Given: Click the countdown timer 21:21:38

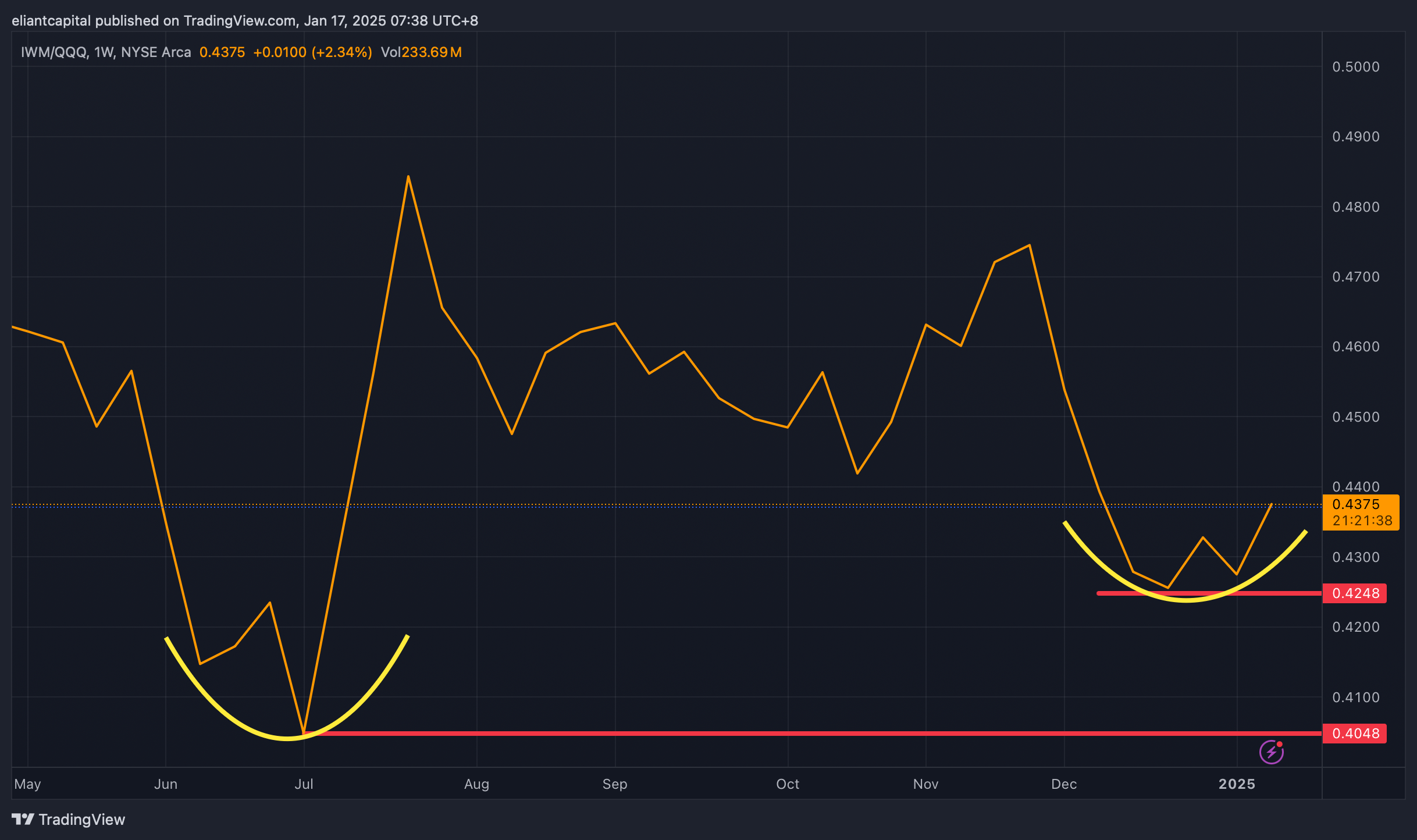Looking at the screenshot, I should pos(1362,521).
